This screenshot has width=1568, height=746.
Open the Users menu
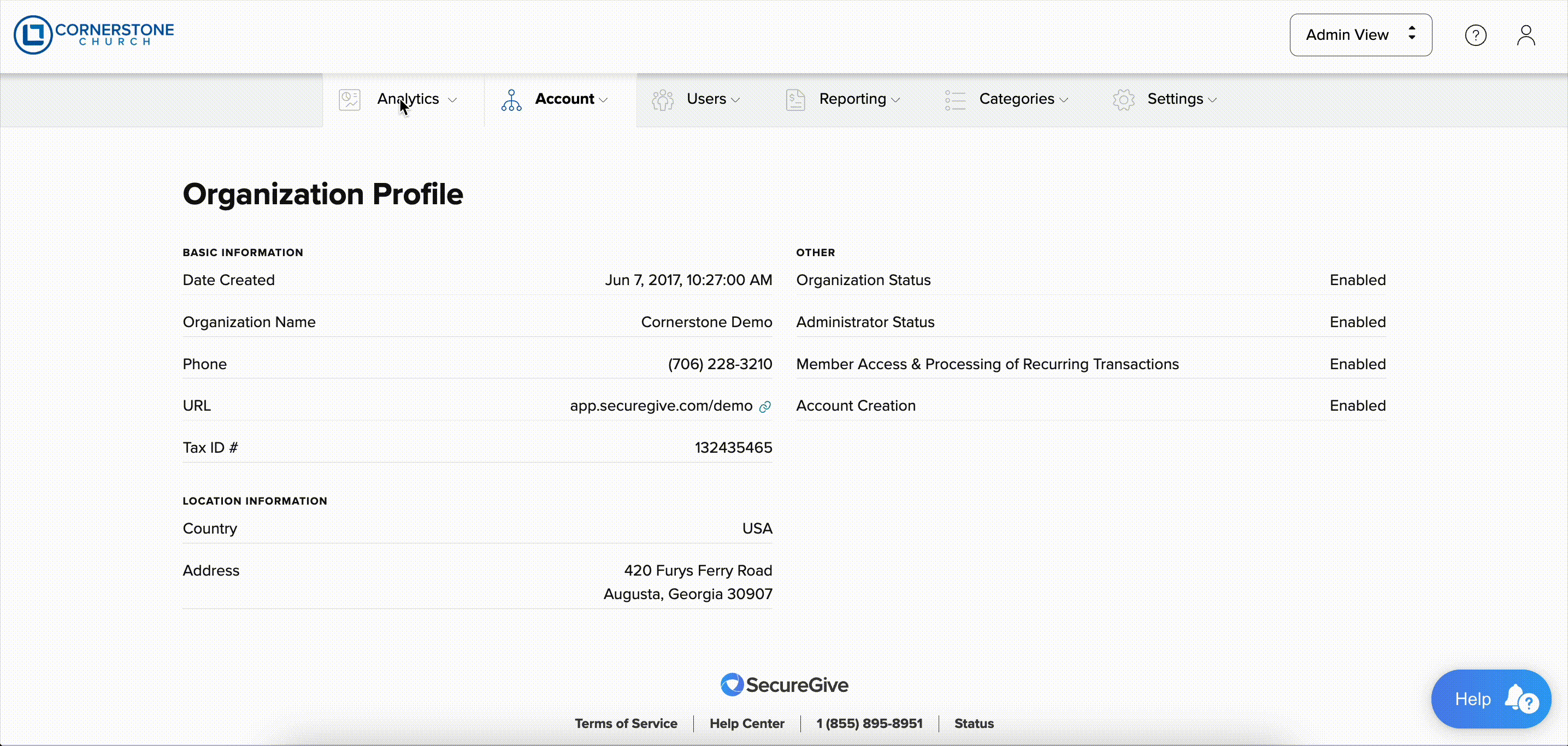706,99
